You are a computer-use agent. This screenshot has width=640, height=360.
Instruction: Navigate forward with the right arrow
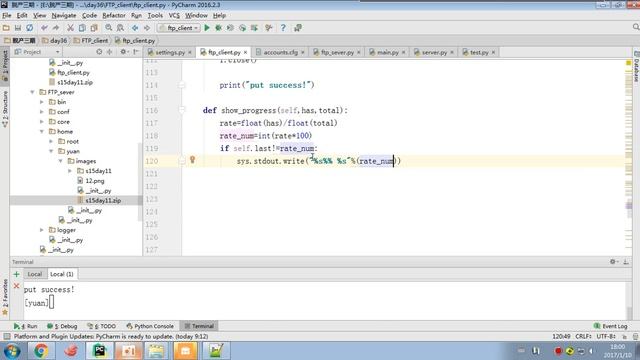tap(147, 28)
